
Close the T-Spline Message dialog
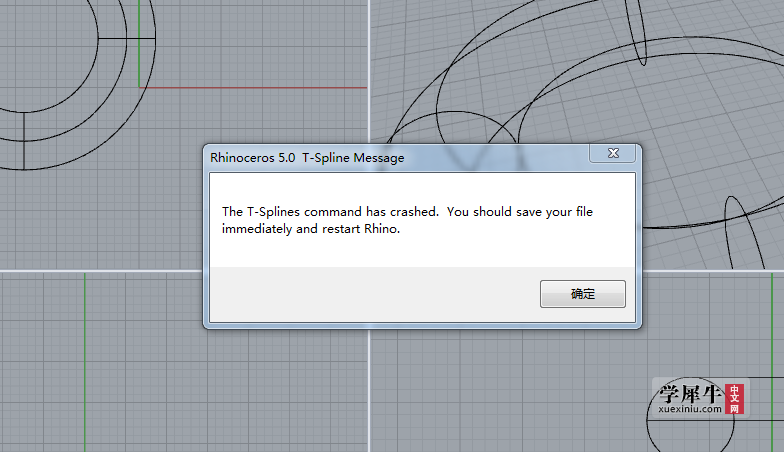tap(613, 154)
